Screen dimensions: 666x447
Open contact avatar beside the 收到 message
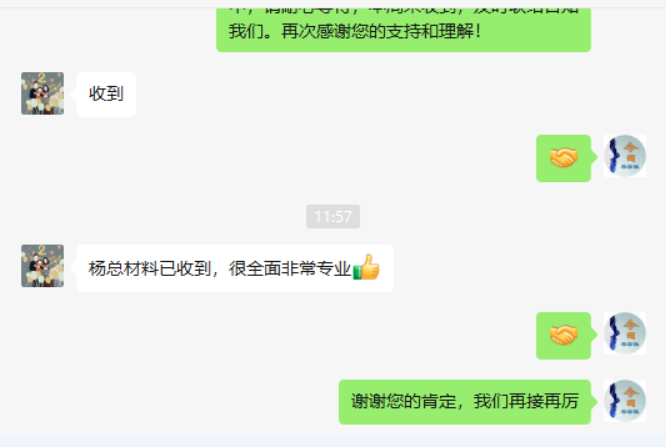[x=42, y=93]
